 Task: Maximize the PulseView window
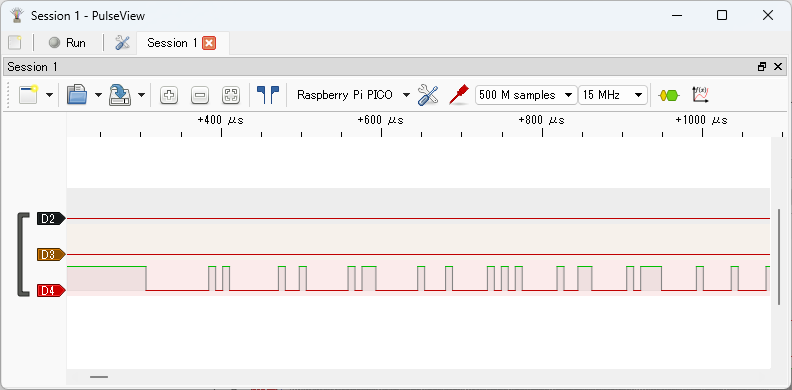(722, 16)
